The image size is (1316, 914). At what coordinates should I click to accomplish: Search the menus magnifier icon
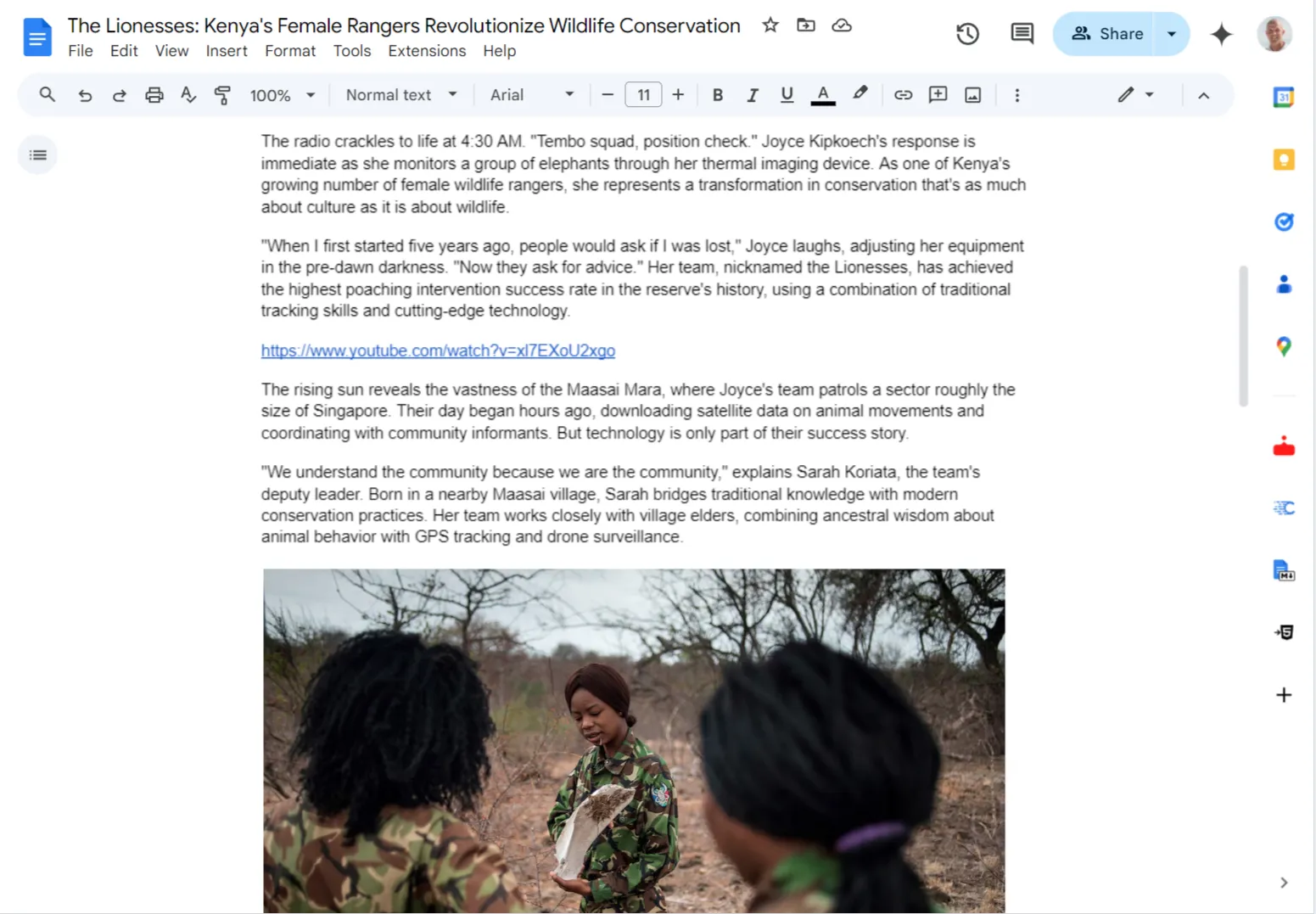point(48,95)
